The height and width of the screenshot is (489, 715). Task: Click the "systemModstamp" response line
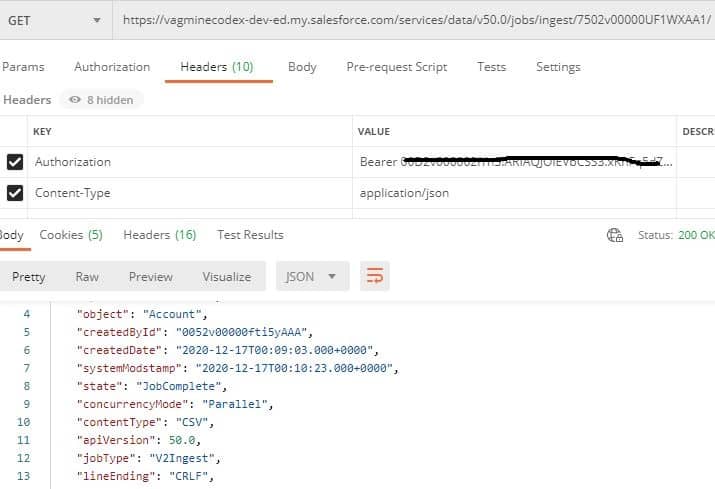238,368
